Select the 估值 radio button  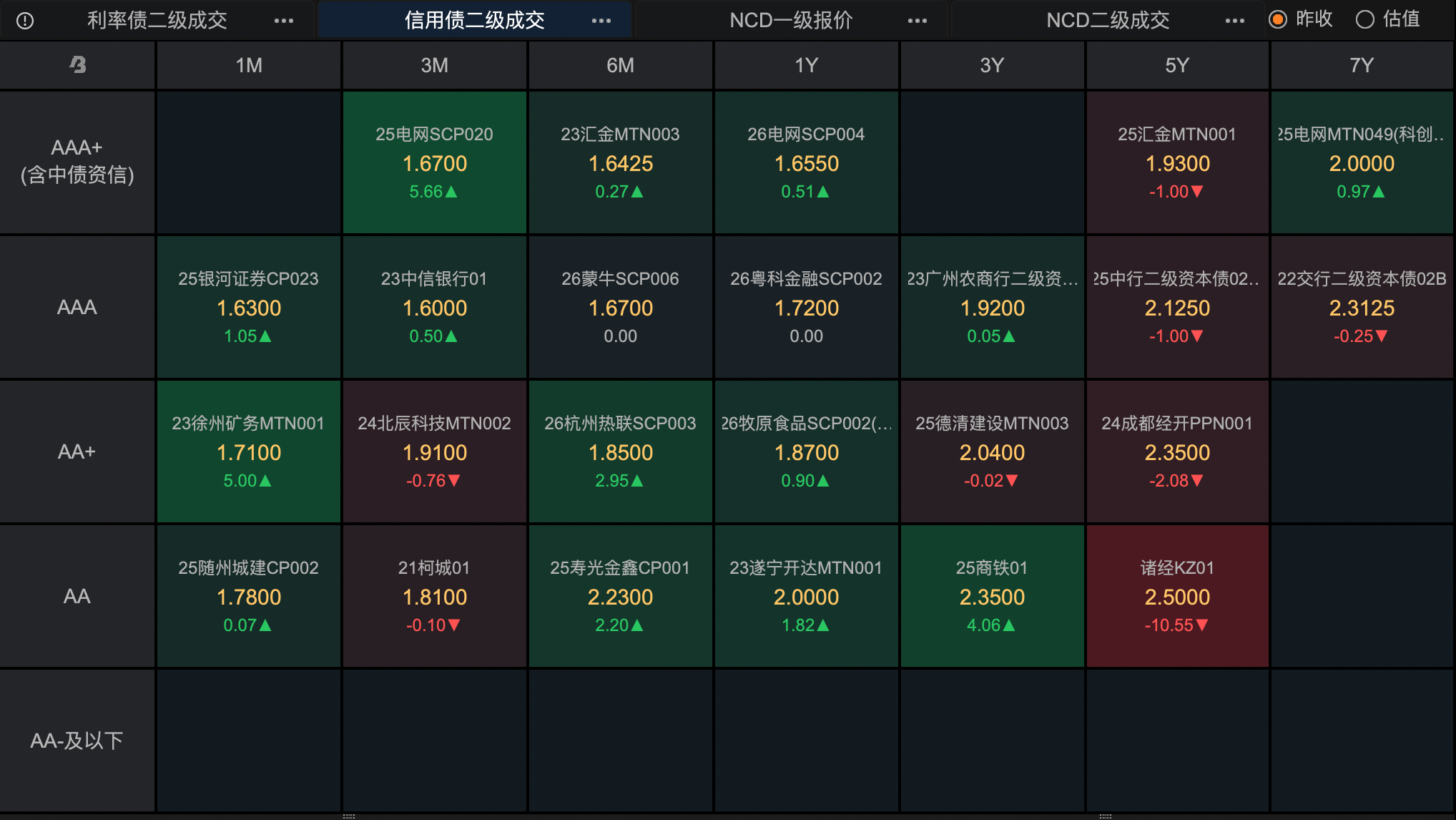[x=1365, y=19]
